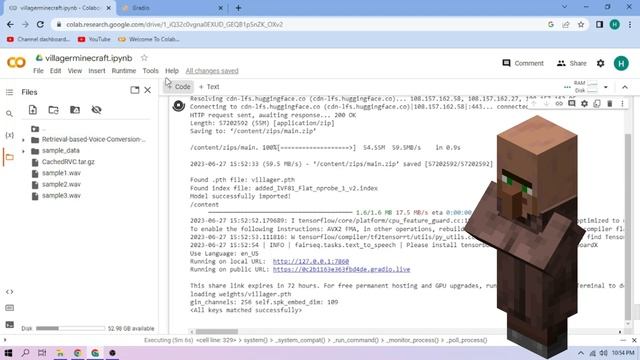Screen dimensions: 640x360
Task: Open the Insert menu
Action: (x=97, y=71)
